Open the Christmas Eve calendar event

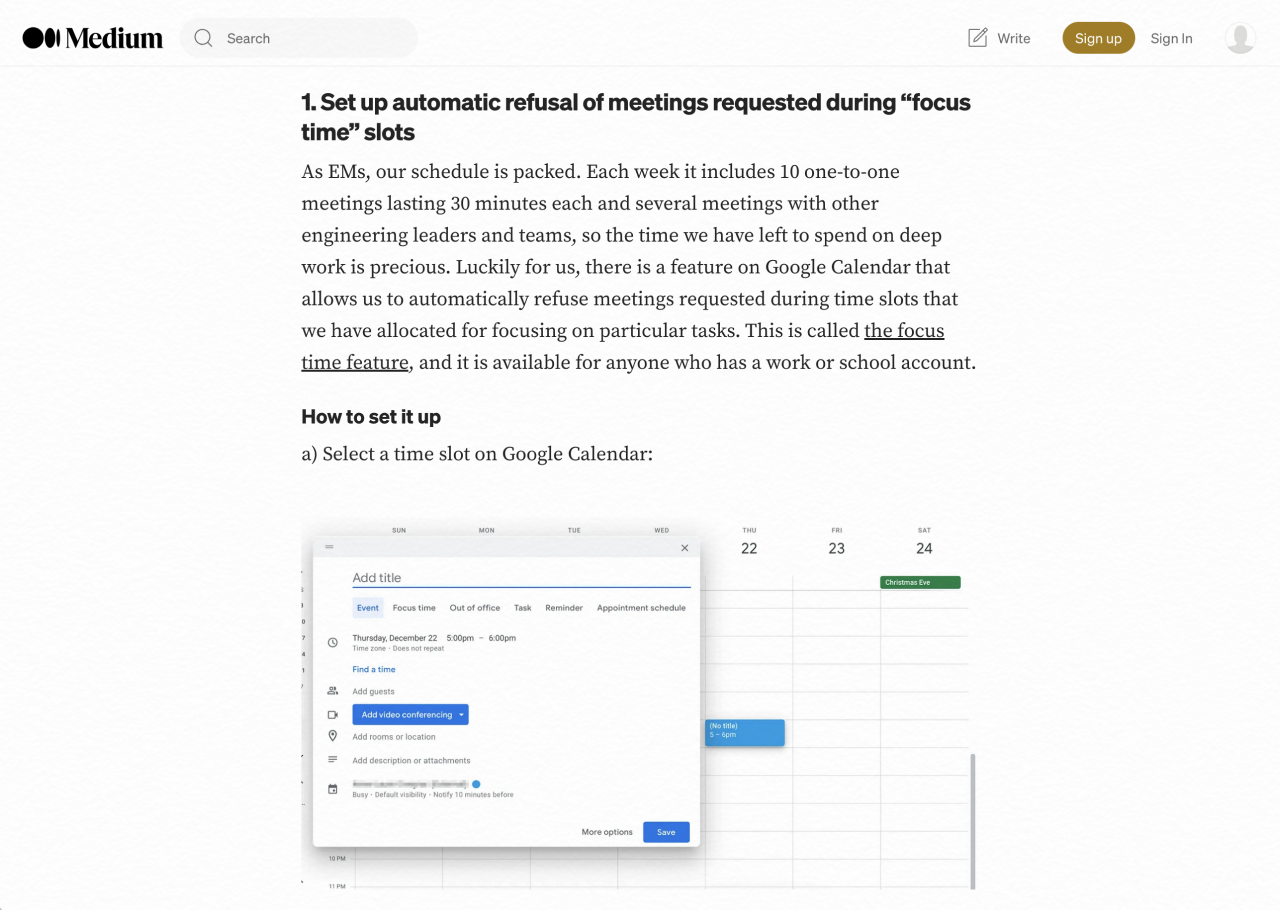point(920,582)
